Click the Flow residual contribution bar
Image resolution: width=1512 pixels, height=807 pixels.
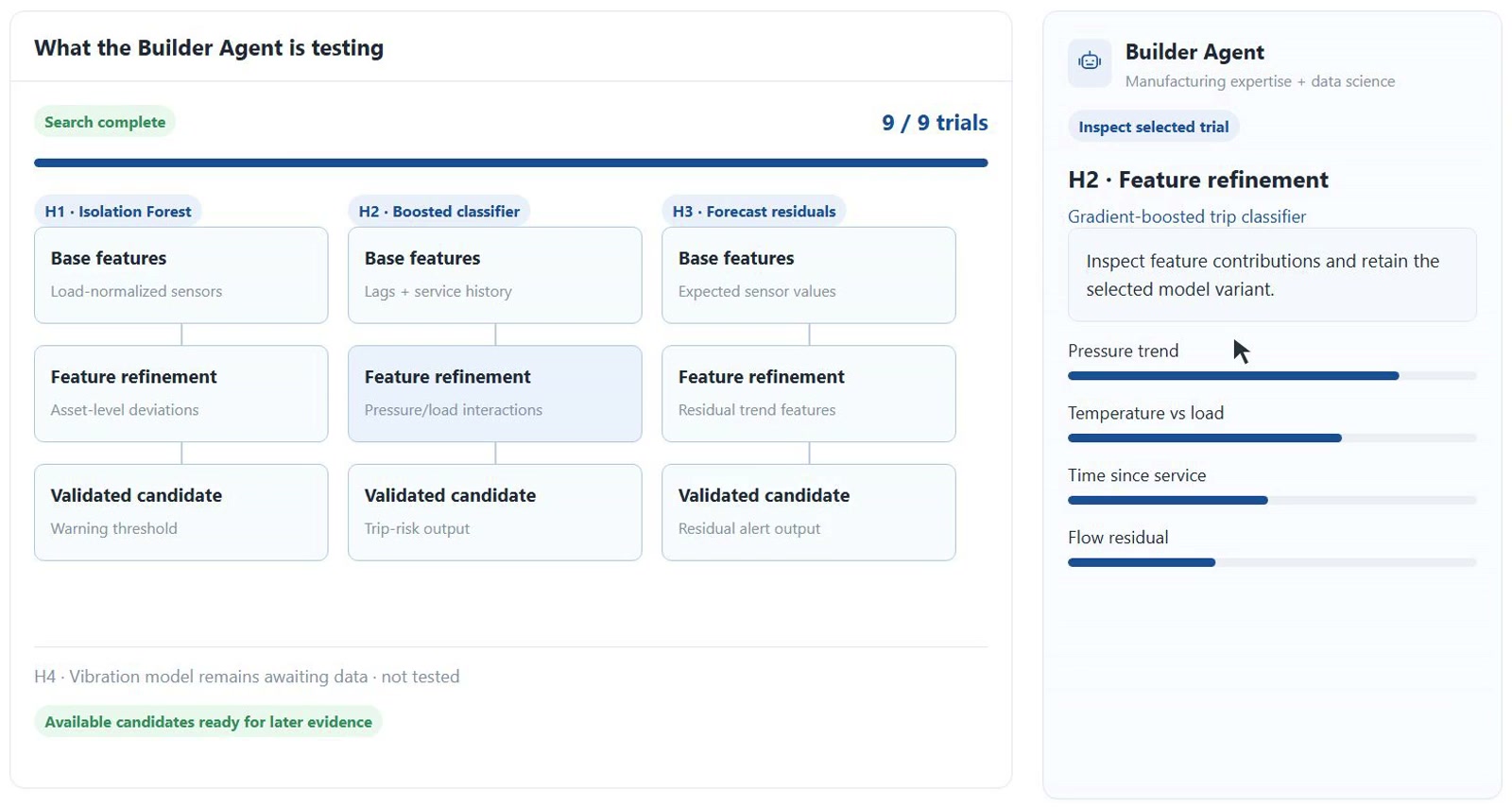tap(1272, 563)
